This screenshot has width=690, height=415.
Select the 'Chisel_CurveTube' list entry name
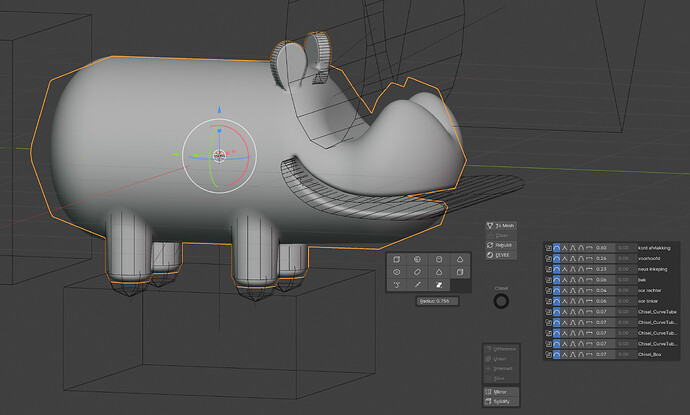pos(657,312)
